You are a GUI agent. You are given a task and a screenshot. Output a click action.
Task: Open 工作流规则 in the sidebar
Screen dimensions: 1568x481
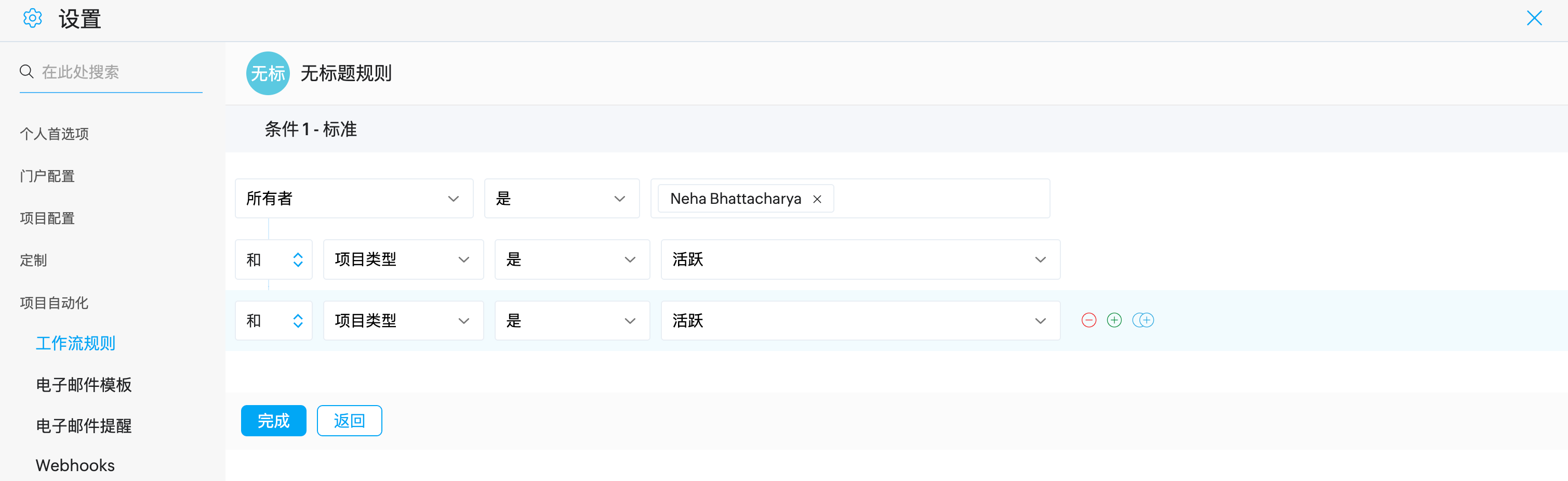coord(75,343)
